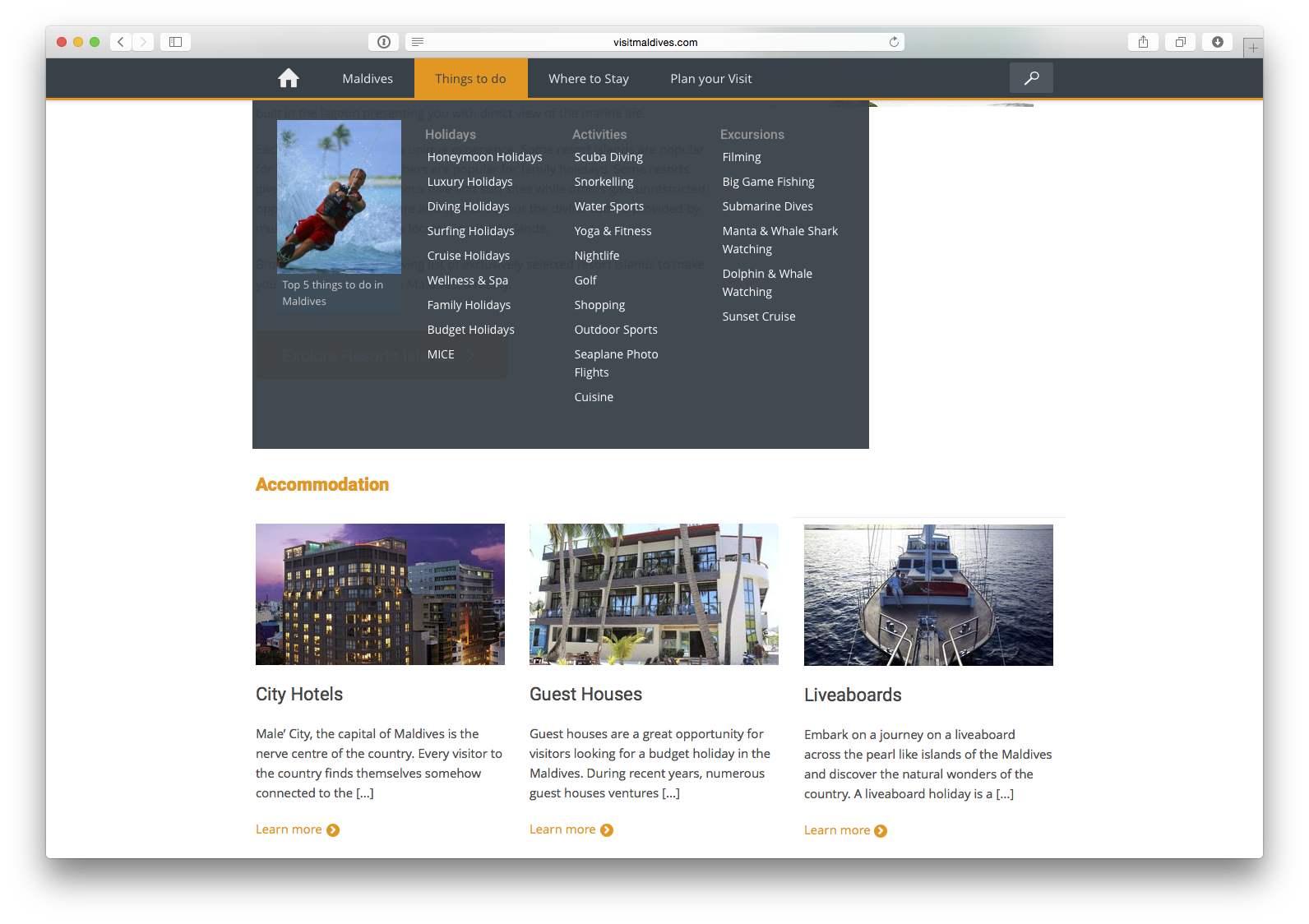Choose Honeymoon Holidays from menu
The image size is (1309, 924).
[x=484, y=157]
